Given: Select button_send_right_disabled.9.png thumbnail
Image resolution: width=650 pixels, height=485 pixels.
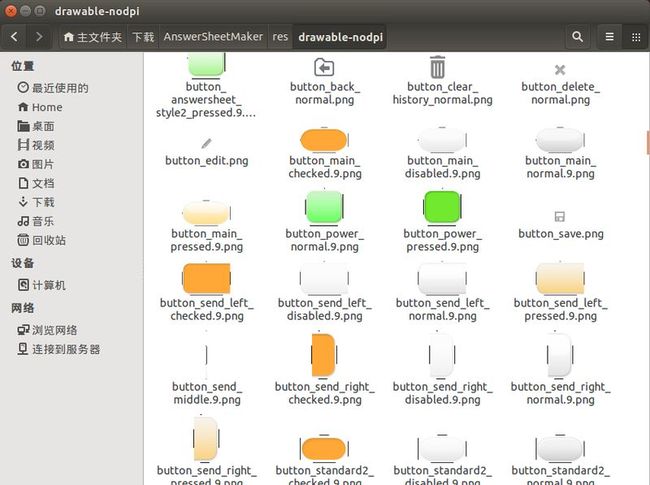Looking at the screenshot, I should coord(442,355).
